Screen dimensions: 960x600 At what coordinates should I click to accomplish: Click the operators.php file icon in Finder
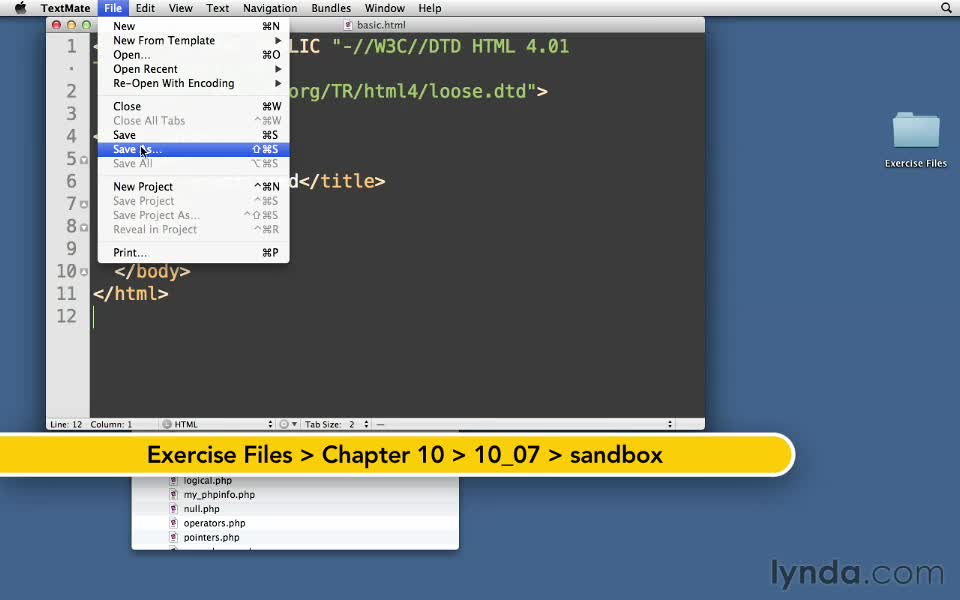click(173, 523)
